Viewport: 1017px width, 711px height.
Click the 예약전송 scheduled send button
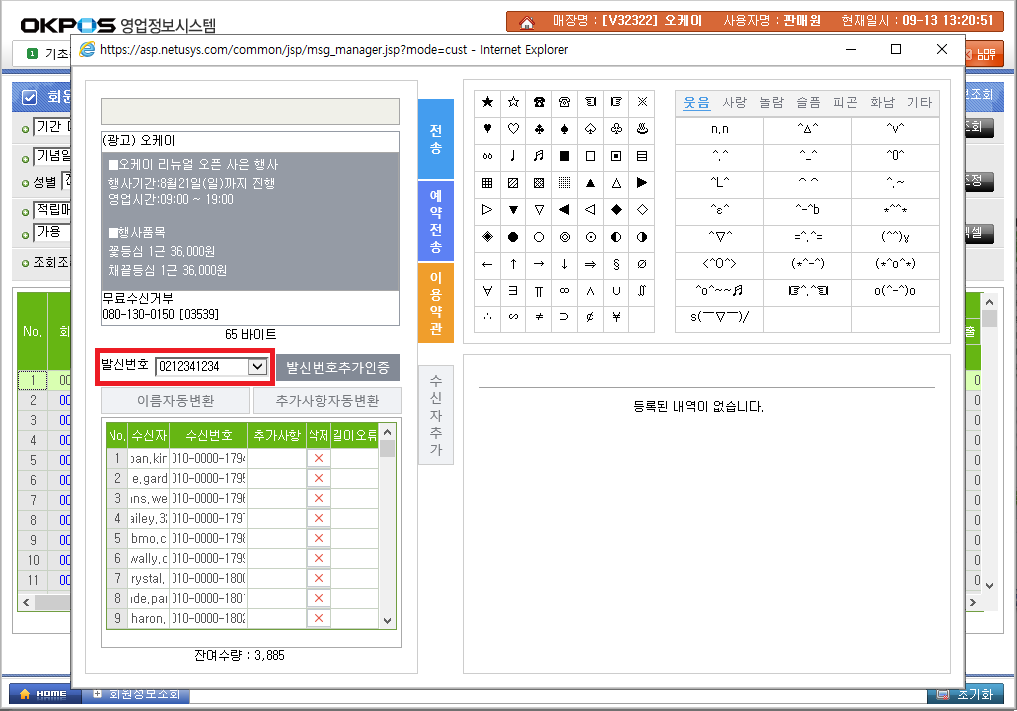tap(435, 221)
